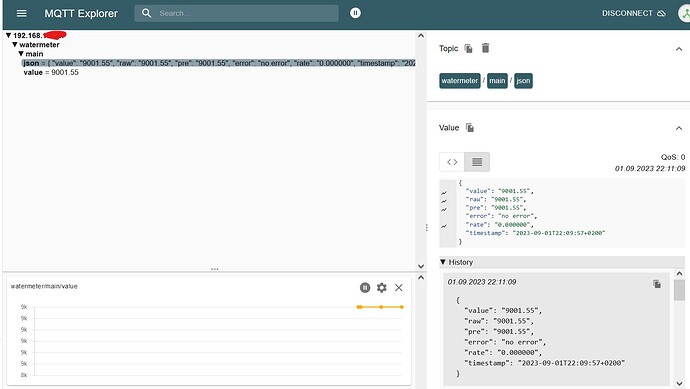Click the watermeter topic chip
This screenshot has height=389, width=690.
click(459, 81)
